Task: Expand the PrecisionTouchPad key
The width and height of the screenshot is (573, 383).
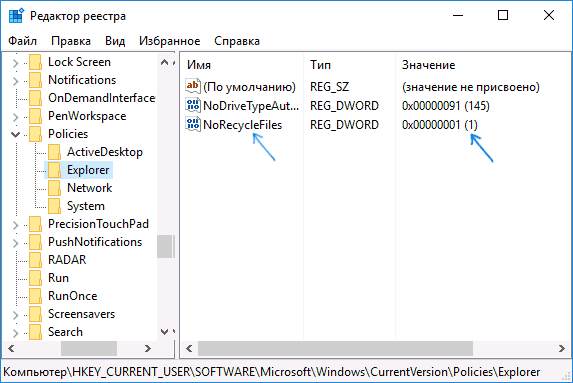Action: (x=15, y=225)
